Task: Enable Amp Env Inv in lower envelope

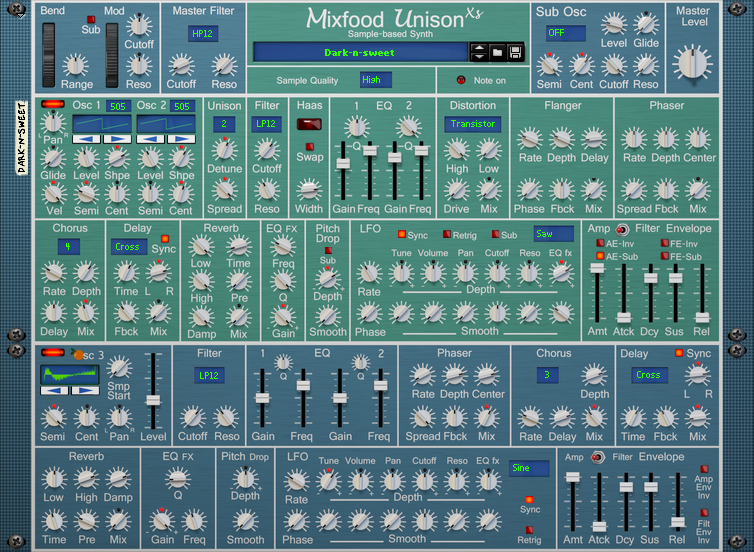Action: tap(704, 469)
